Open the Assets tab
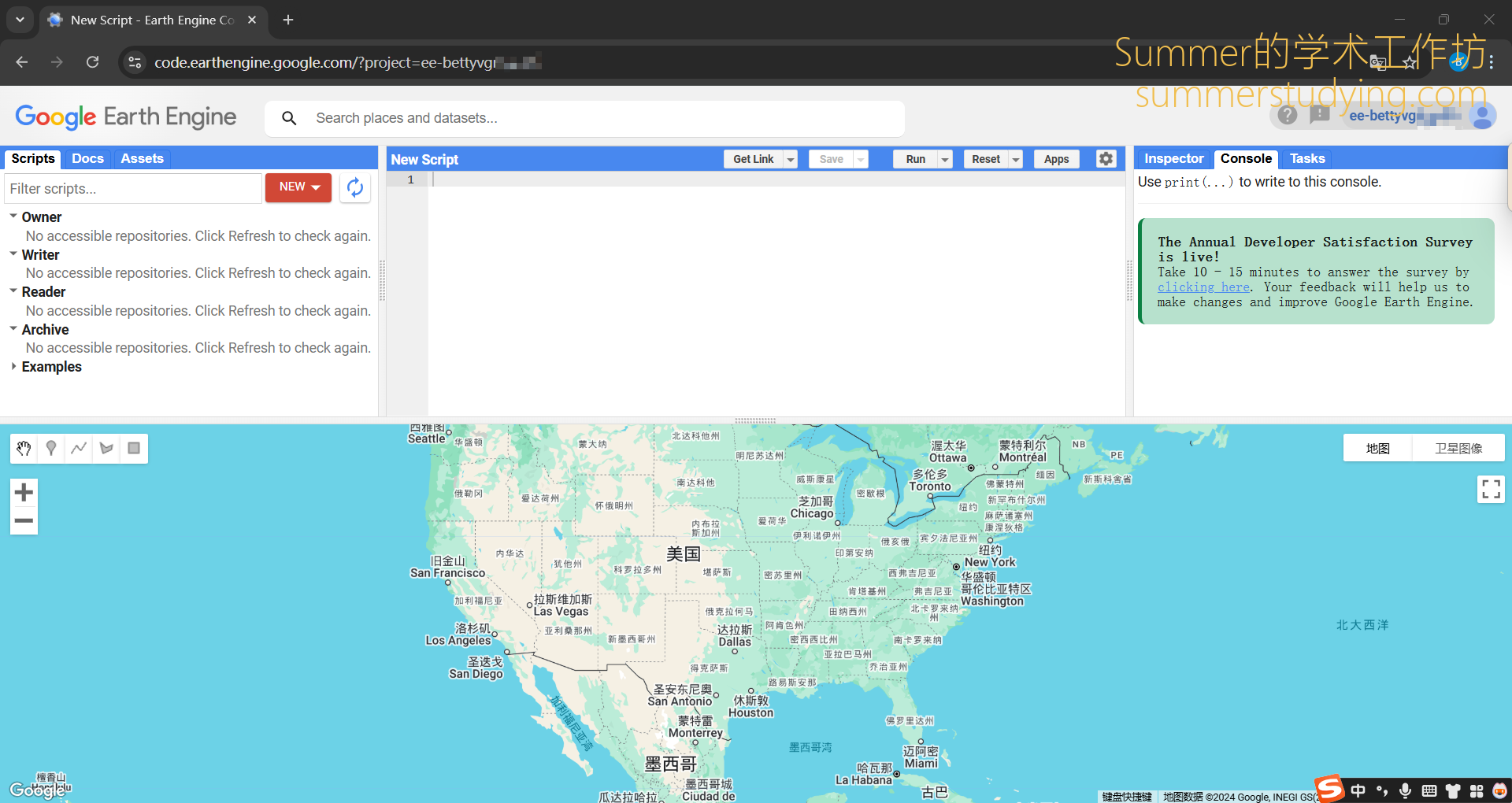 coord(142,159)
